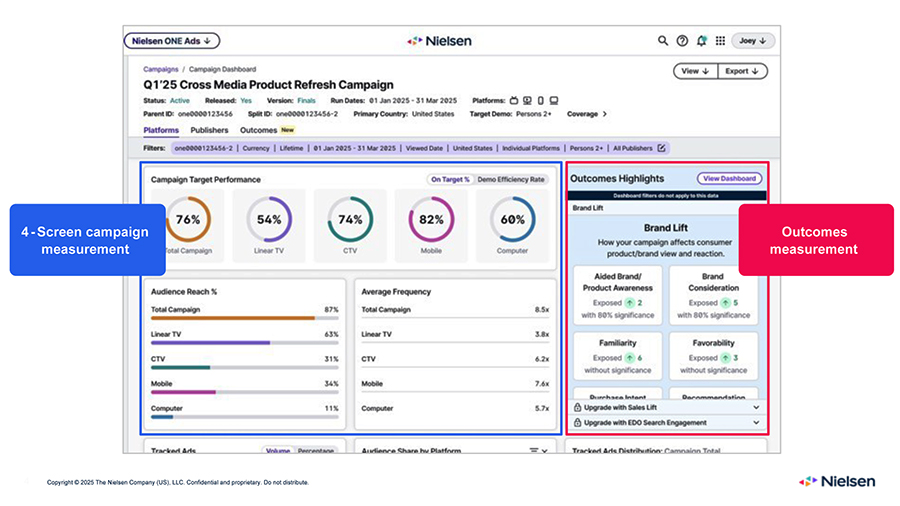Screen dimensions: 900x506
Task: Open the notifications bell icon
Action: coord(702,41)
